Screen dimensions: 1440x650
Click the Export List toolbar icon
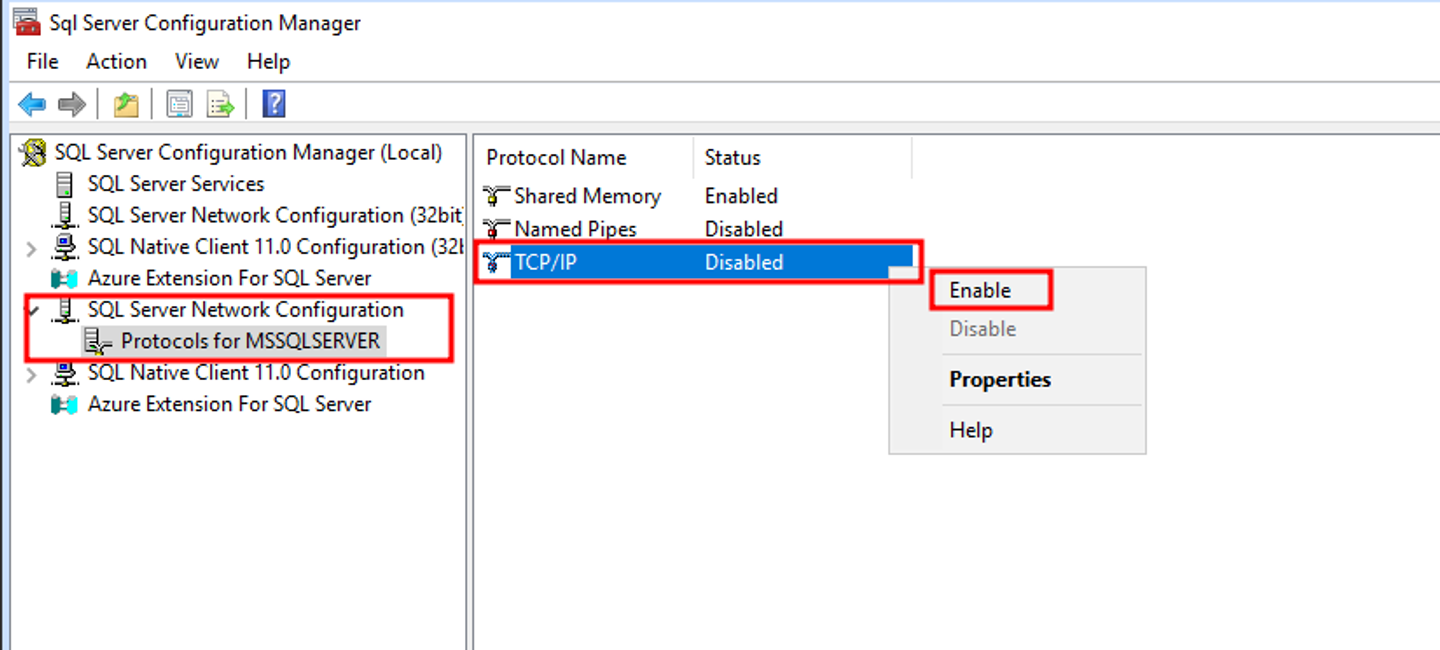pos(220,104)
